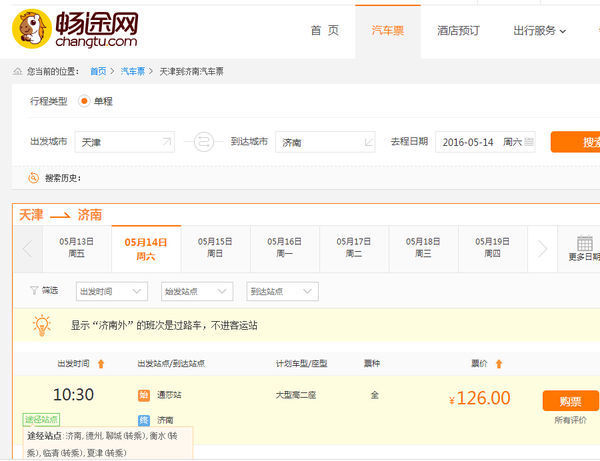Open 所有评价 link
The height and width of the screenshot is (461, 600).
click(x=570, y=420)
